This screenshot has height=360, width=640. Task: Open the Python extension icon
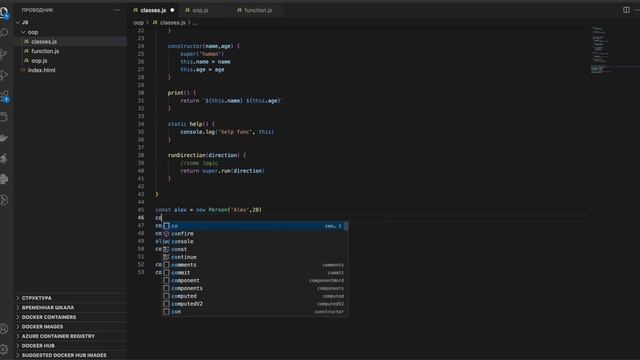[4, 179]
